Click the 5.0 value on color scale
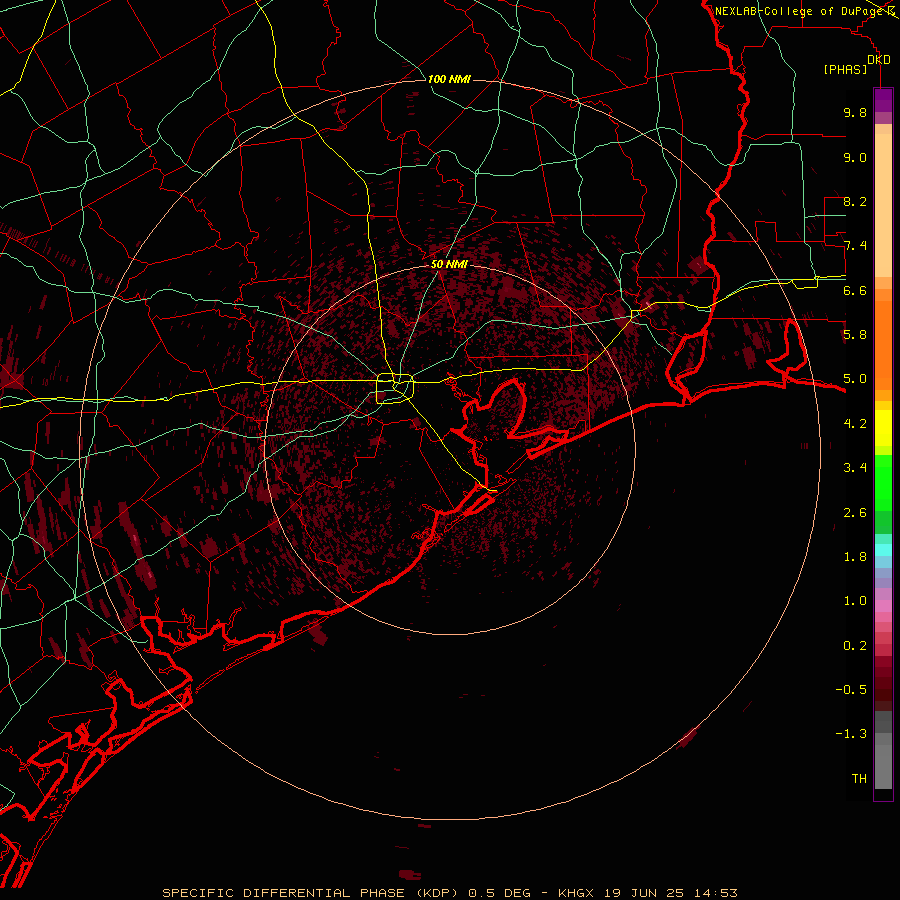 click(x=855, y=379)
